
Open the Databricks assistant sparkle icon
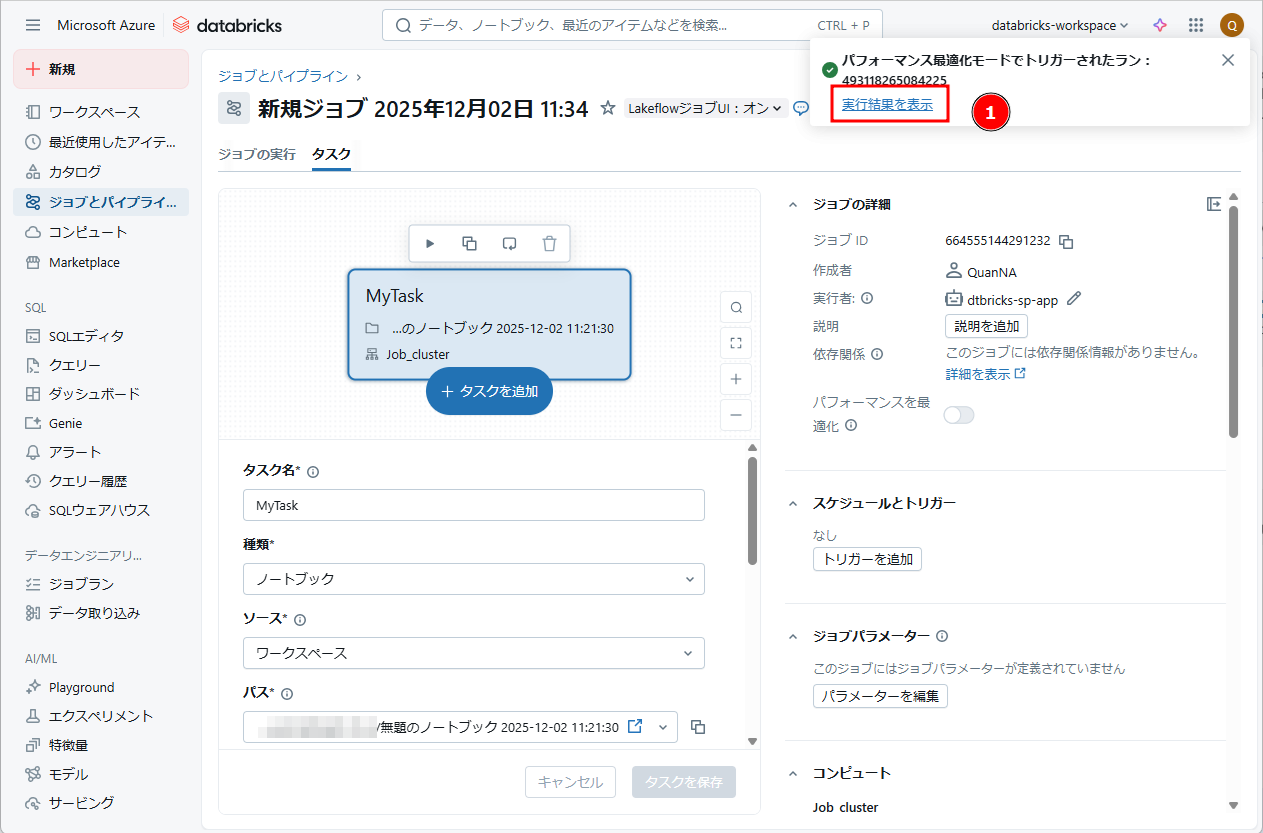pos(1160,25)
